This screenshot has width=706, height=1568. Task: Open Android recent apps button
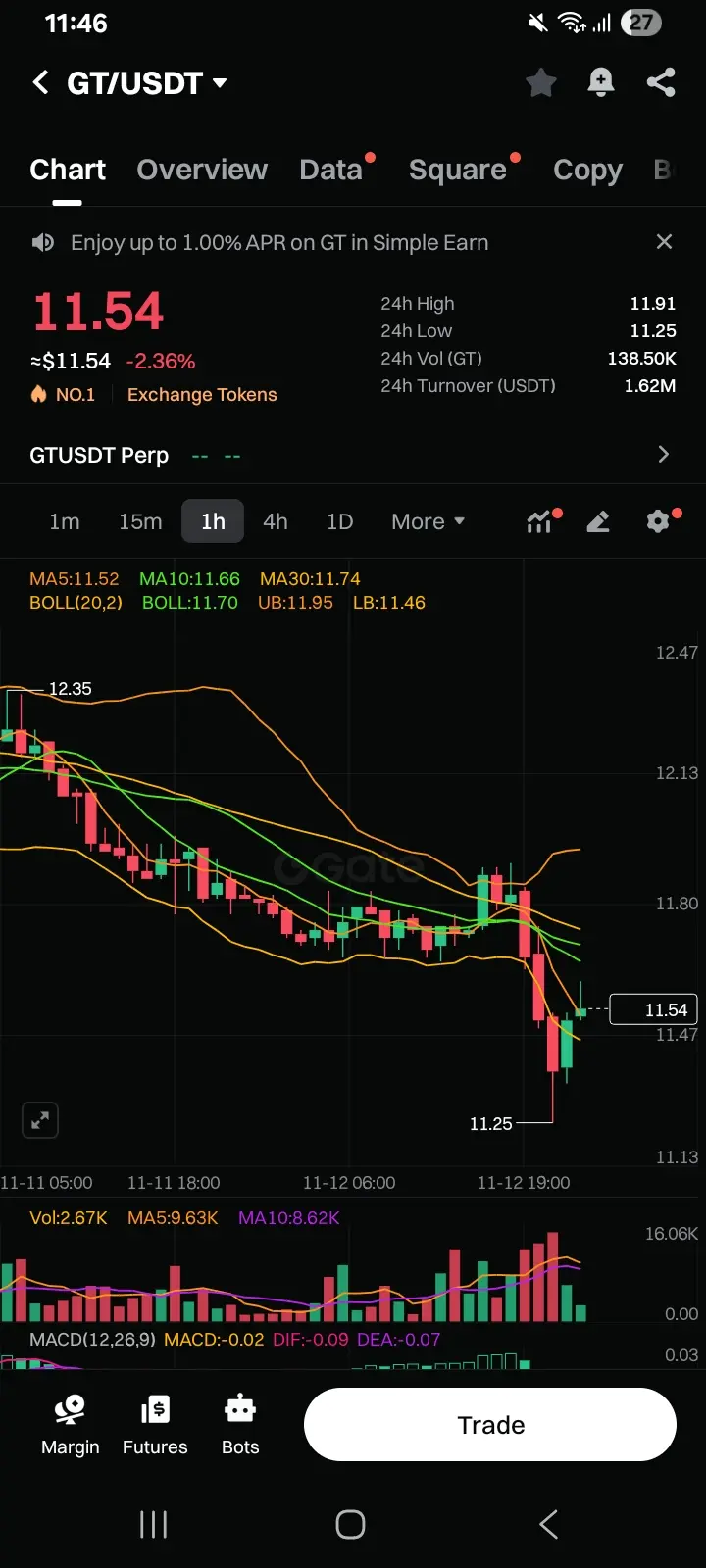point(153,1524)
